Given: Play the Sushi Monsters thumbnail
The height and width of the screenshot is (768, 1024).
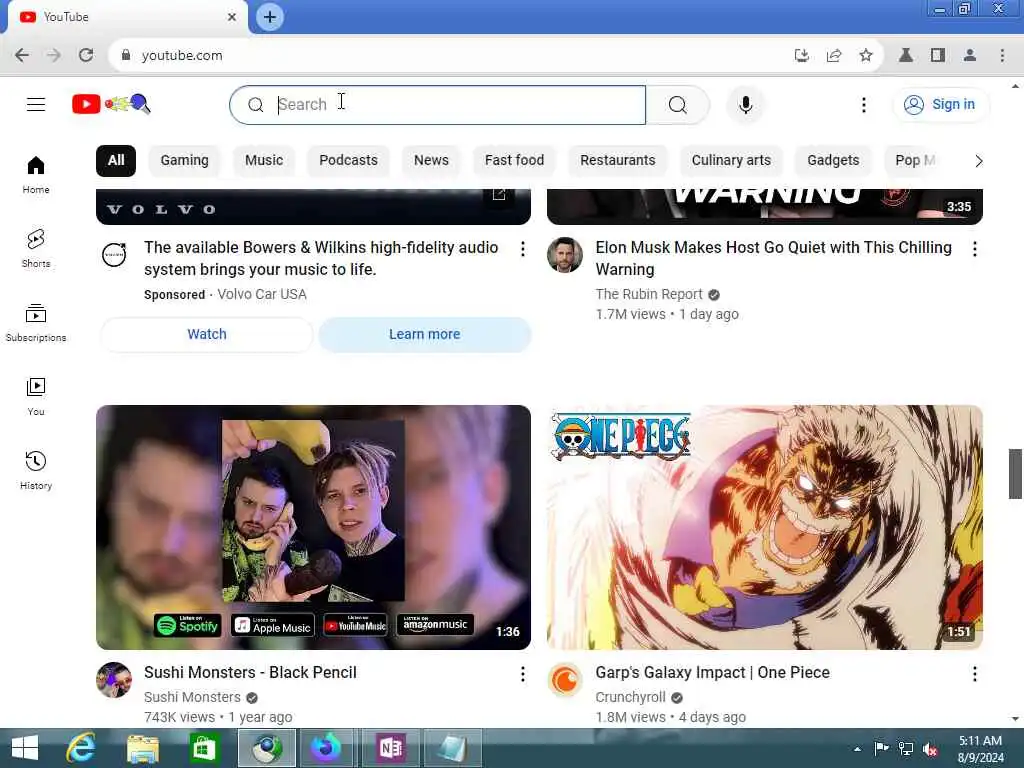Looking at the screenshot, I should tap(313, 527).
